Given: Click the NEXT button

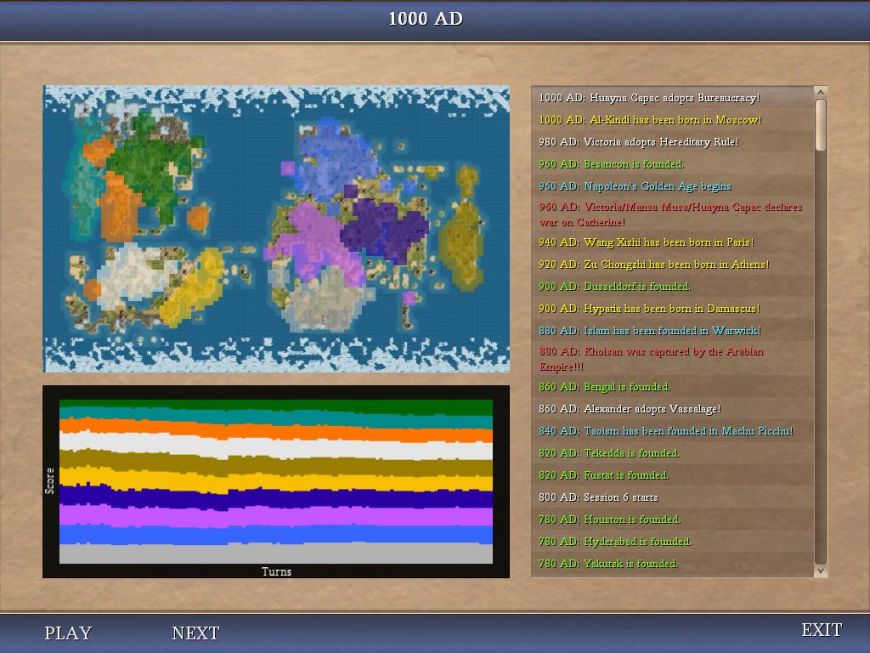Looking at the screenshot, I should 195,633.
